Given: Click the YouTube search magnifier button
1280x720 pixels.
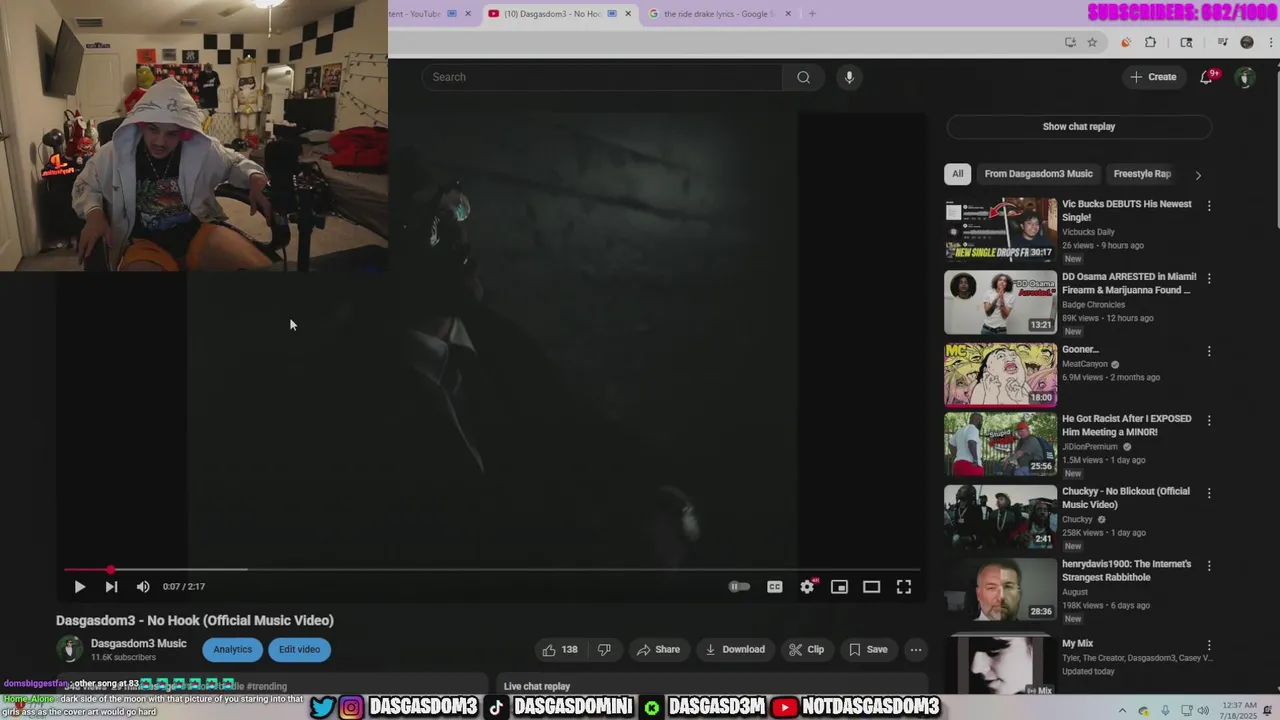Looking at the screenshot, I should pos(803,77).
